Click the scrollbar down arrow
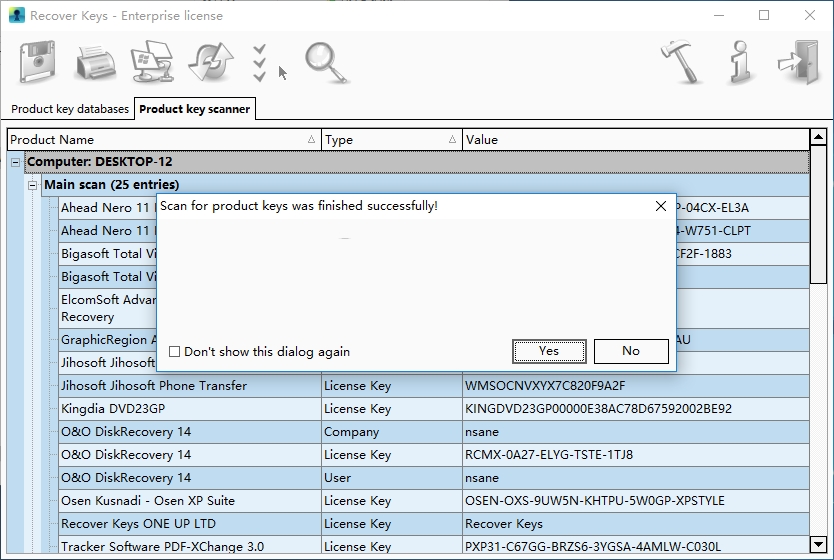Viewport: 834px width, 560px height. point(818,544)
